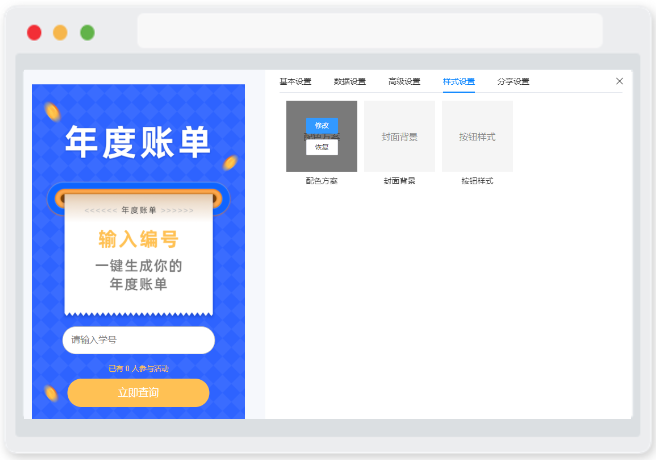Click the browser address bar
The image size is (656, 460).
(370, 31)
